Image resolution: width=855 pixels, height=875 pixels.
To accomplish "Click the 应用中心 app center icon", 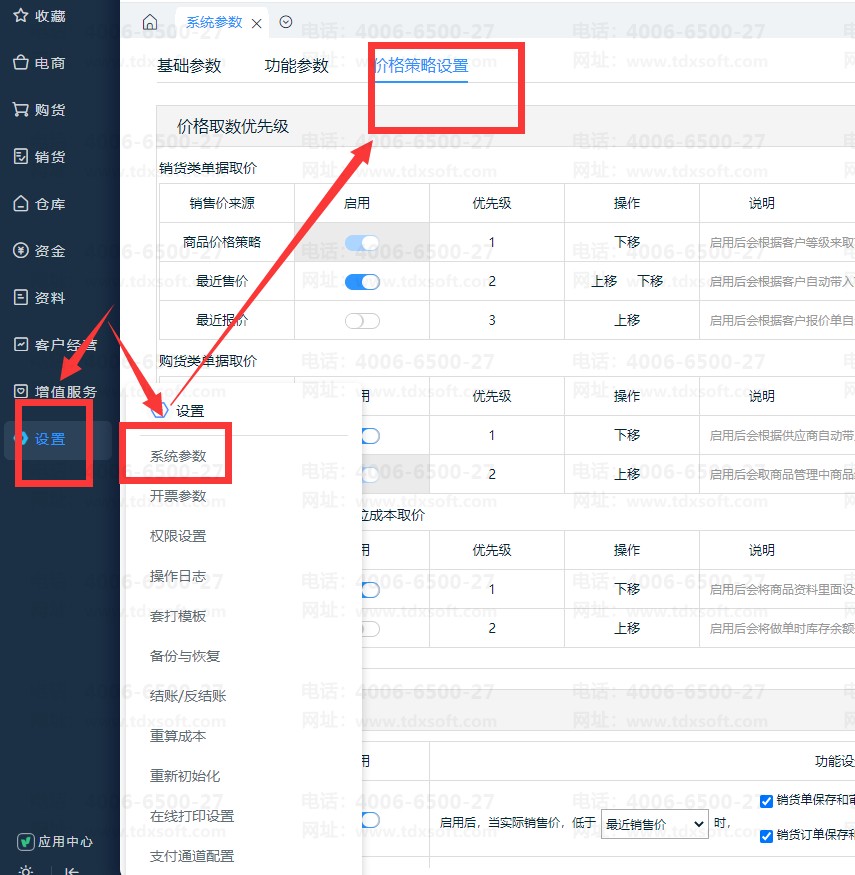I will (27, 842).
